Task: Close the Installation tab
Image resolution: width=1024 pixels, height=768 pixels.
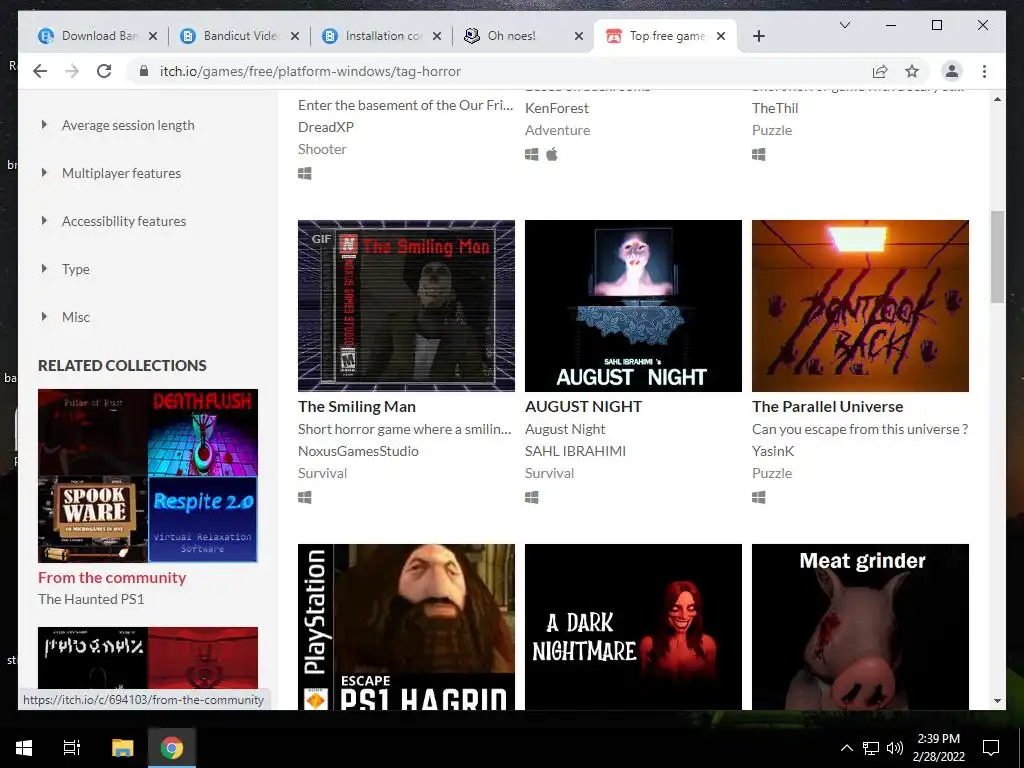Action: click(x=437, y=36)
